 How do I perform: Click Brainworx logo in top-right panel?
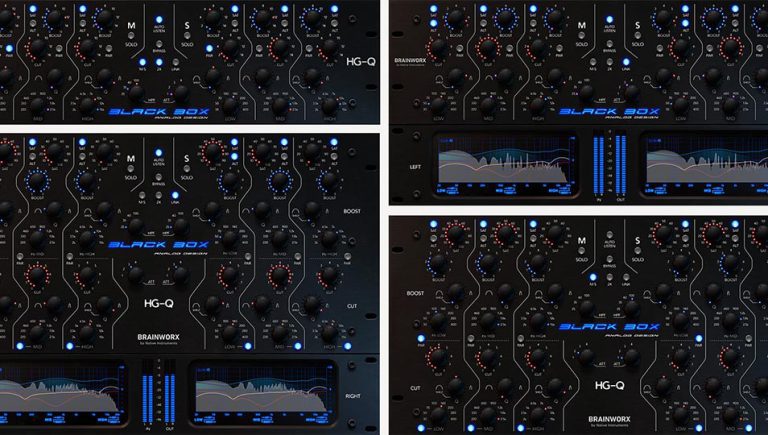pyautogui.click(x=410, y=61)
